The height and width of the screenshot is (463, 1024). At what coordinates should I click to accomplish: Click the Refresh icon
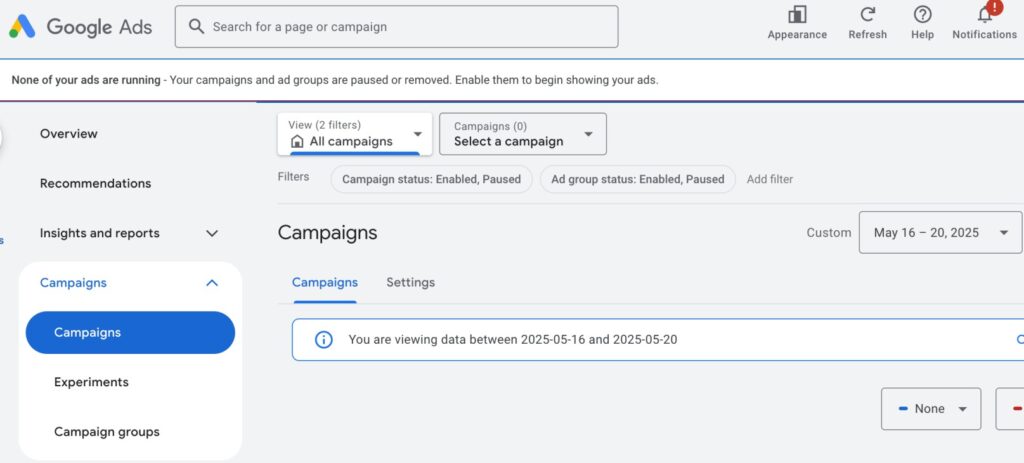point(867,15)
